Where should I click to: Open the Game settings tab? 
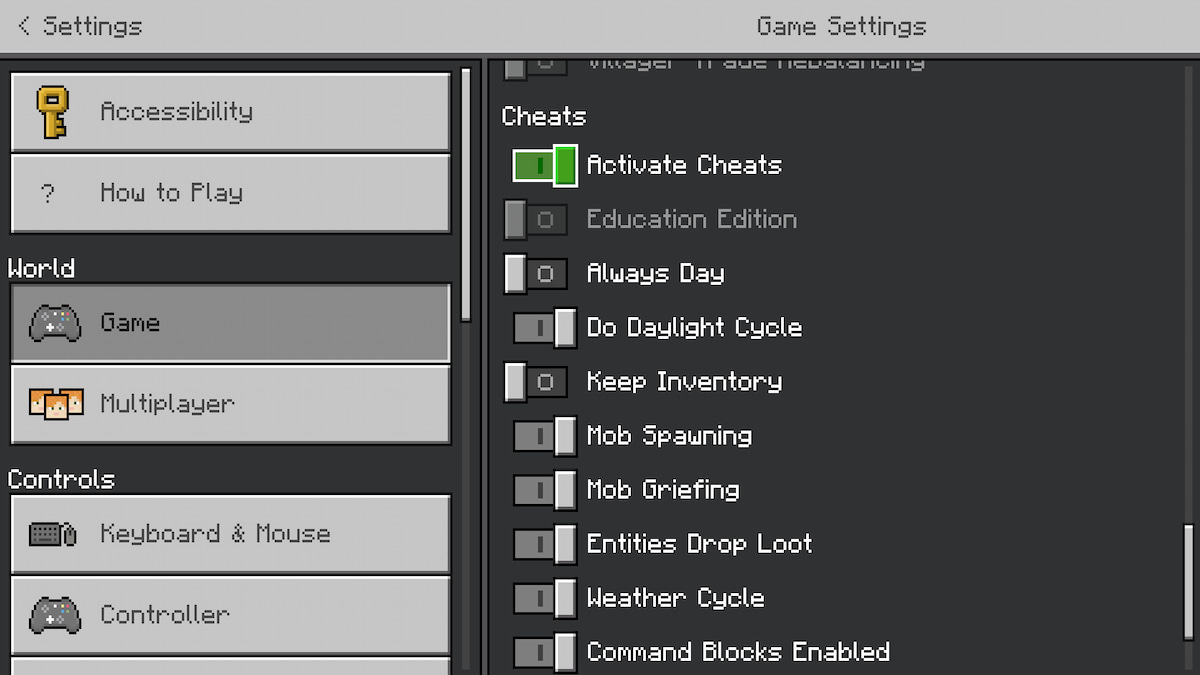230,322
